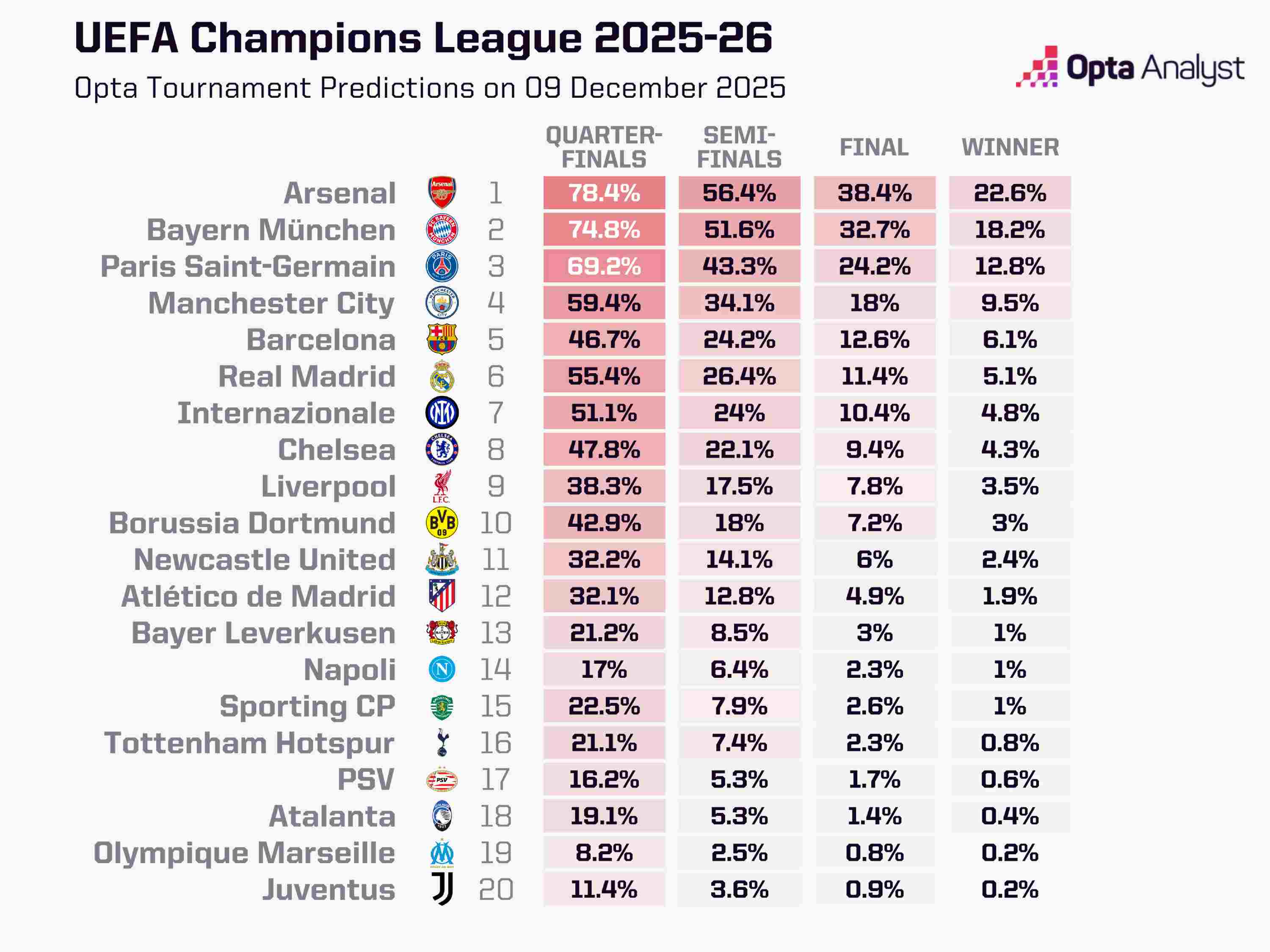Click the WINNER column header
This screenshot has width=1270, height=952.
pyautogui.click(x=1010, y=148)
